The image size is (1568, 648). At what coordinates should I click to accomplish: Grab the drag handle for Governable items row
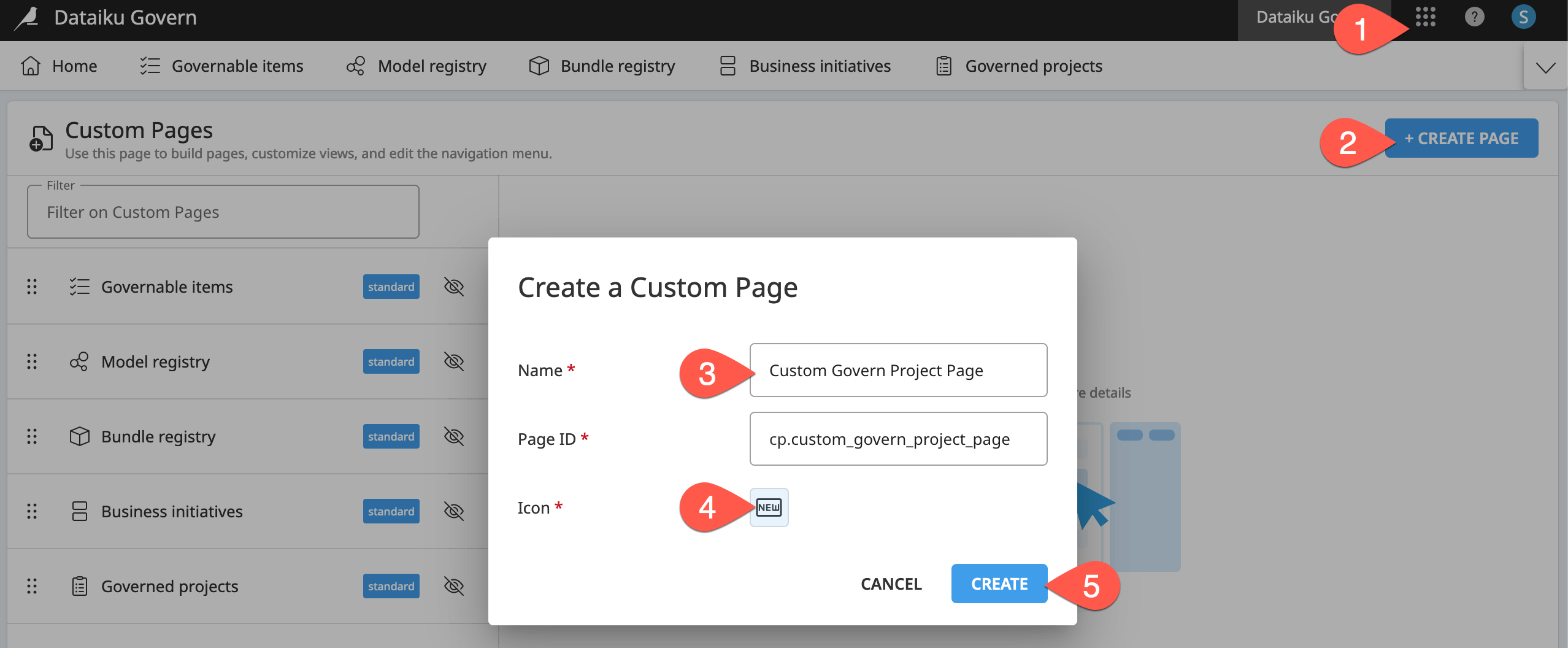pos(32,287)
